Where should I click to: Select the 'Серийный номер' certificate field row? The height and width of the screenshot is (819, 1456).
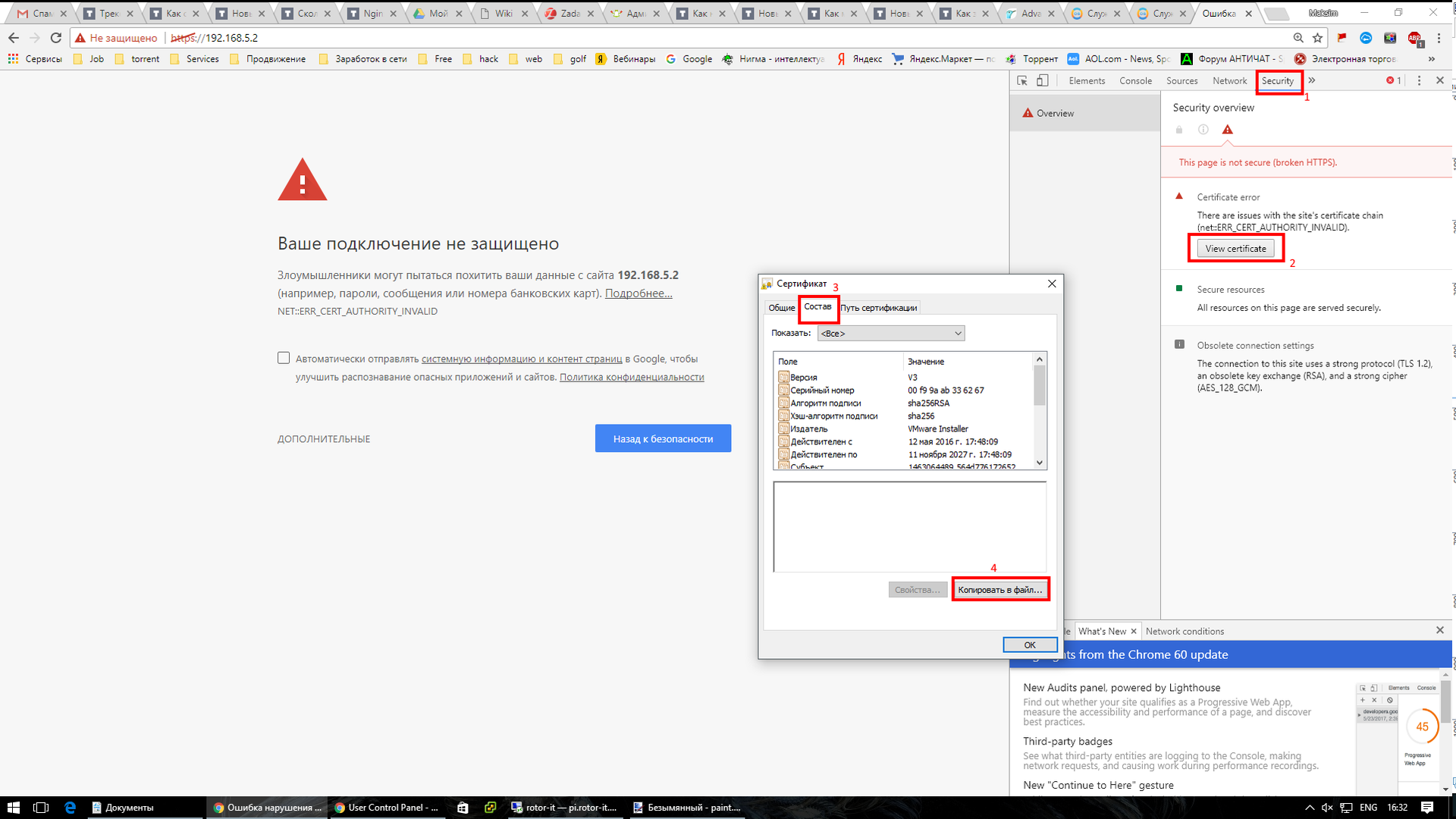coord(904,390)
